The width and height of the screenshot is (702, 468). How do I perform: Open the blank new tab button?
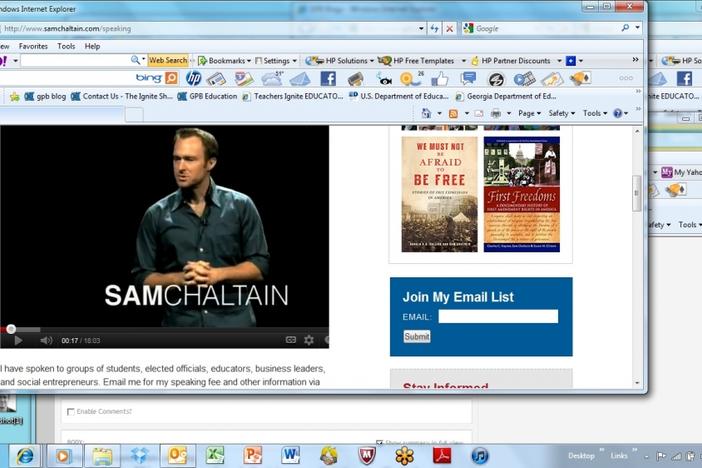(134, 115)
